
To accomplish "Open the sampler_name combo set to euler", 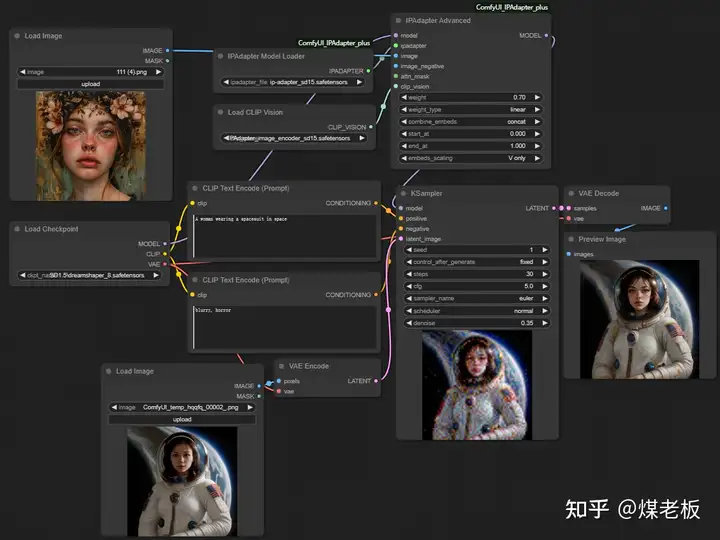I will tap(477, 298).
